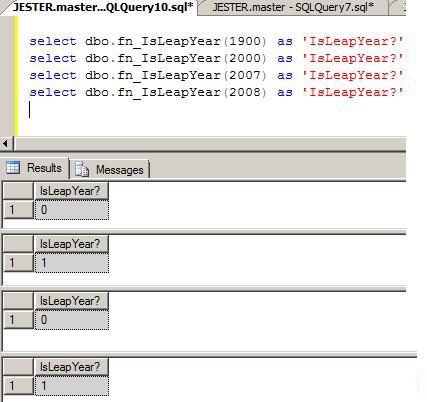Click first grid's IsLeapYear? column header
The width and height of the screenshot is (427, 402).
[x=71, y=191]
